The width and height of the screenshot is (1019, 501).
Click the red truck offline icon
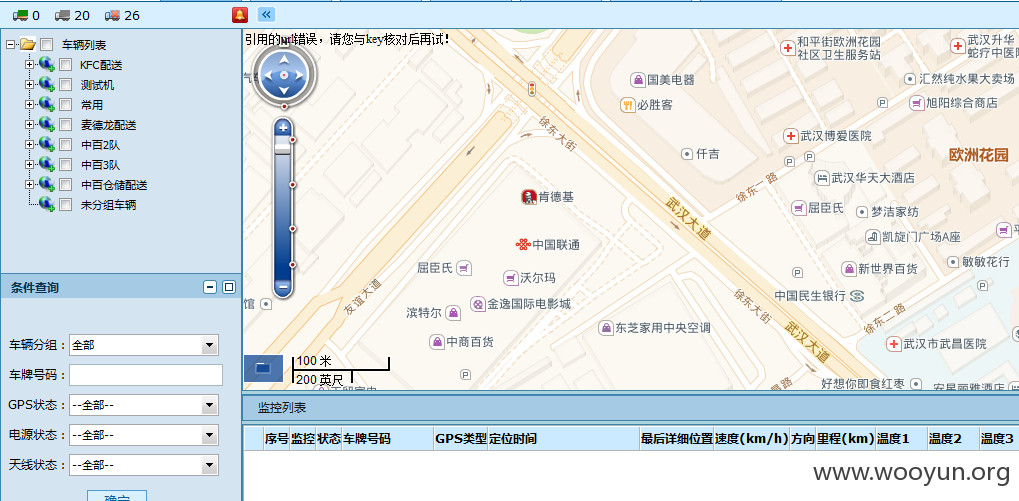(x=112, y=15)
